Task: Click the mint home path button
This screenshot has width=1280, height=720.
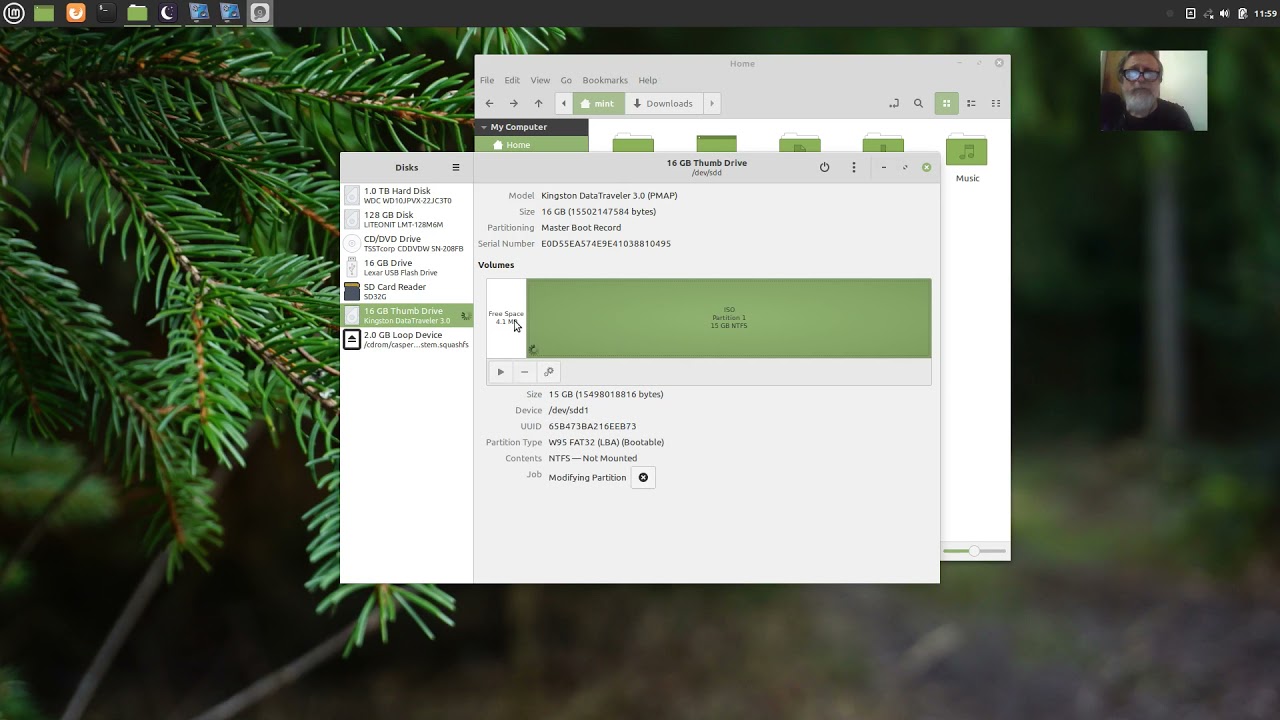Action: tap(598, 103)
